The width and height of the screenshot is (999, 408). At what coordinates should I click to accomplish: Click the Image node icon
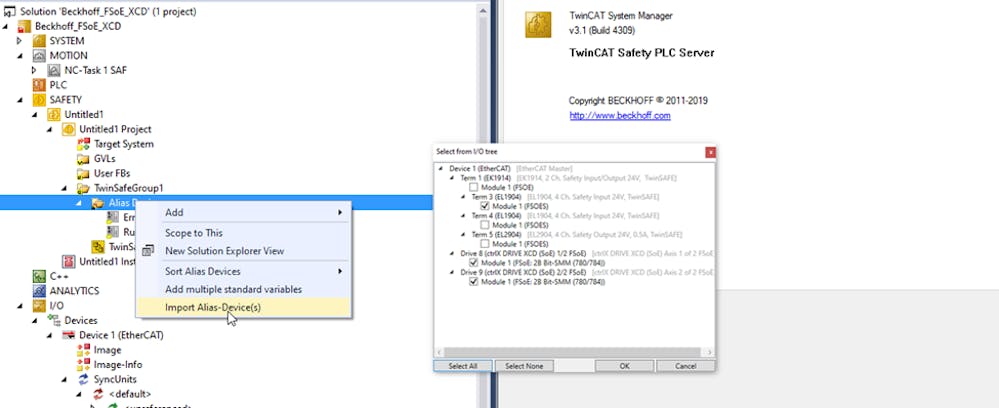coord(83,350)
